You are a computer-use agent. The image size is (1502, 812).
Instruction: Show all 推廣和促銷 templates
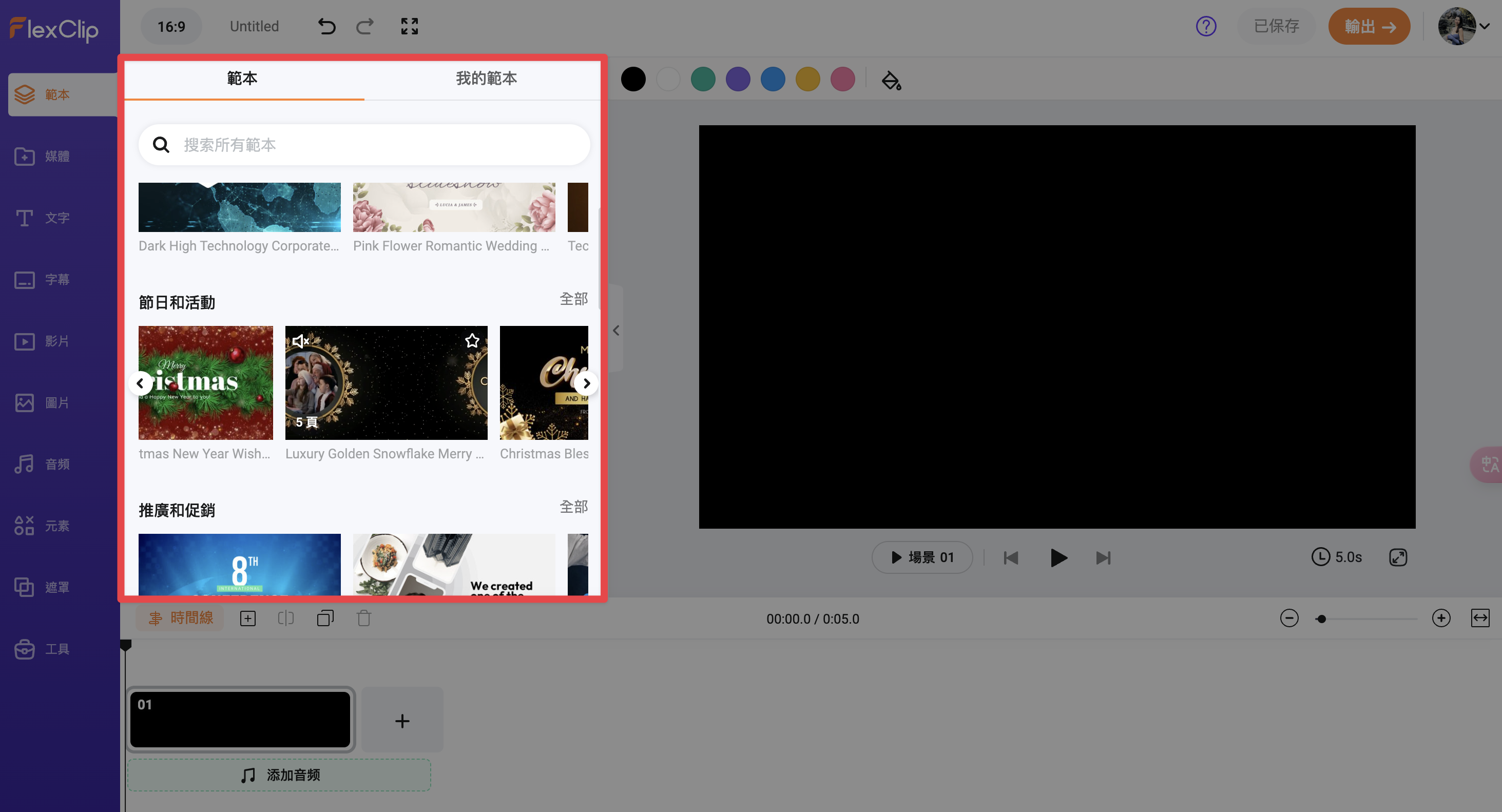(574, 507)
